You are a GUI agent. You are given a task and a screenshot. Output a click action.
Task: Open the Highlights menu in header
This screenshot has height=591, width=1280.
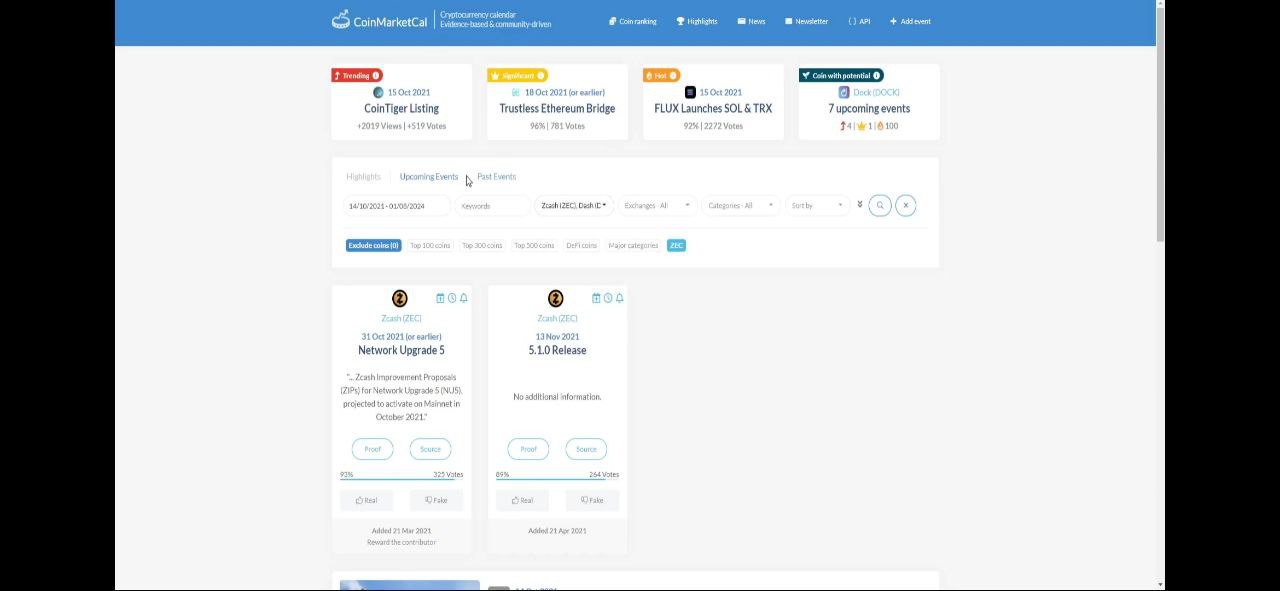point(697,21)
